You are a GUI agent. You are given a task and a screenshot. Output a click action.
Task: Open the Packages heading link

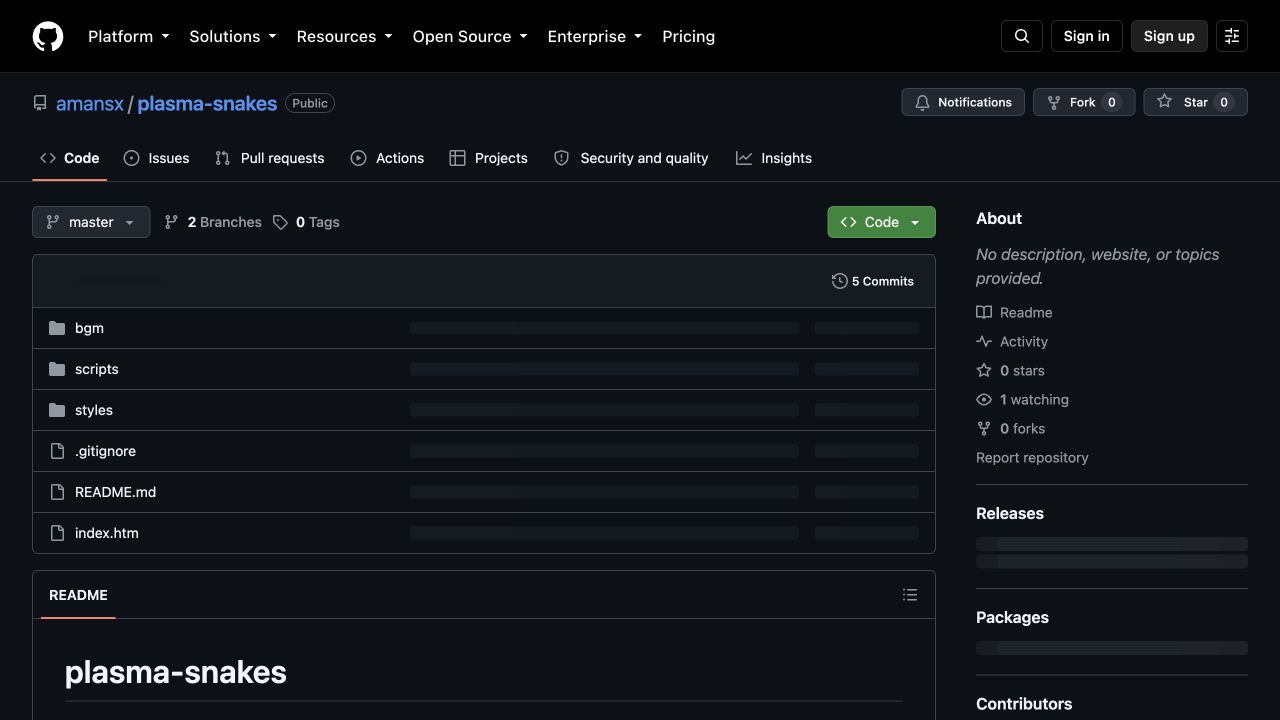1012,617
